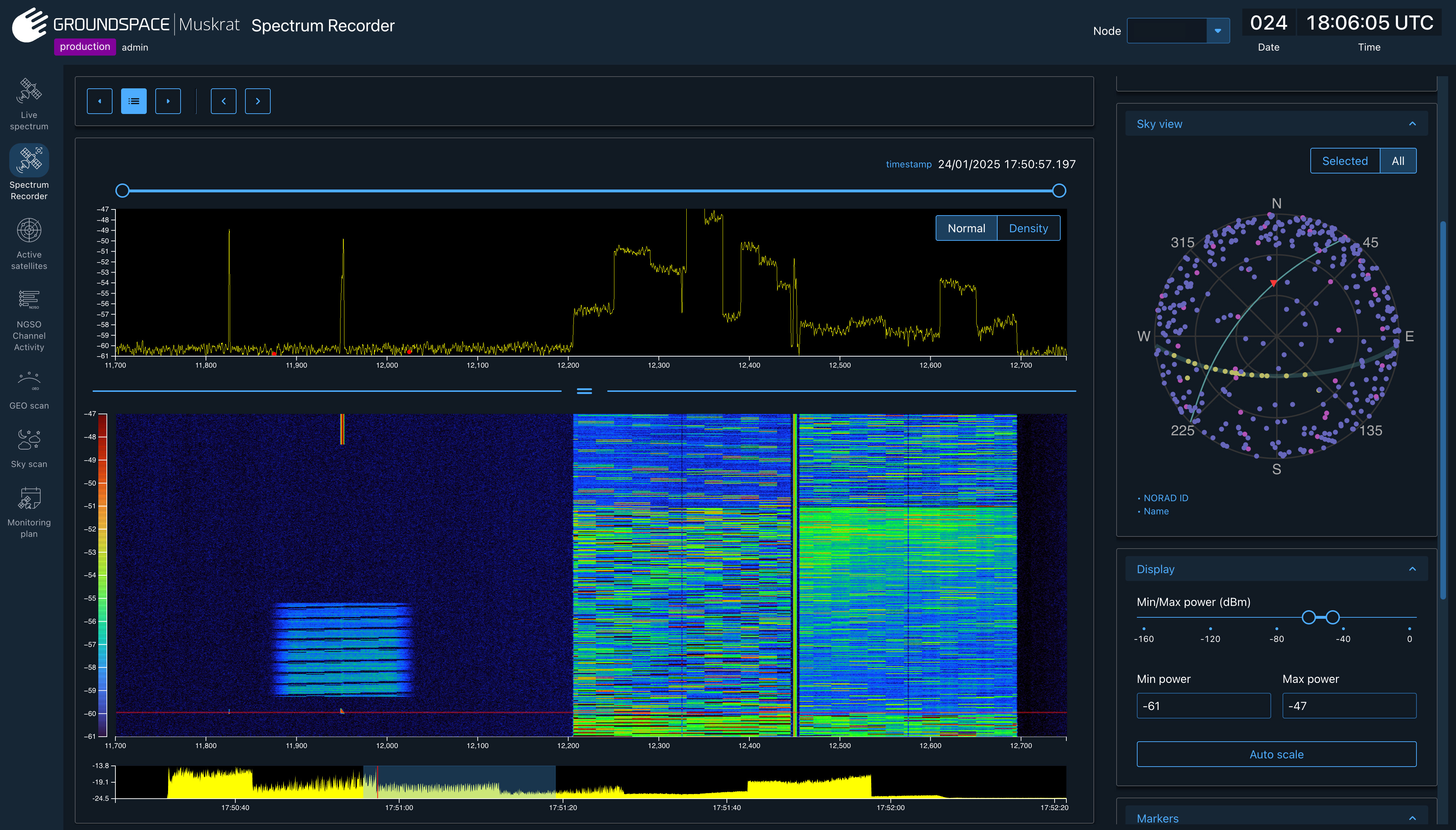Click the Max power input field
The height and width of the screenshot is (830, 1456).
coord(1349,706)
